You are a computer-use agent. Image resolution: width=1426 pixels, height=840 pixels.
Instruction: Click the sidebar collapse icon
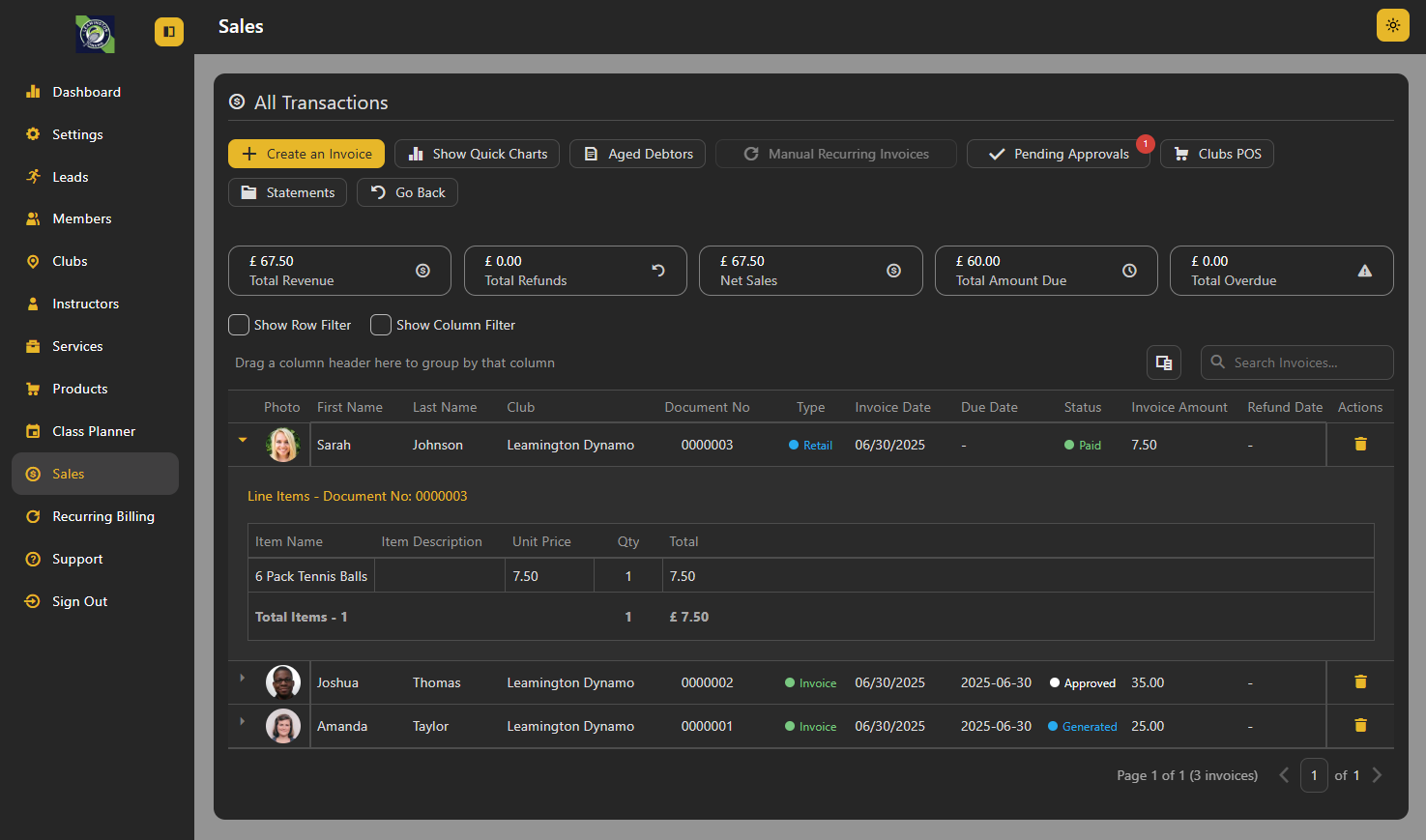[168, 32]
